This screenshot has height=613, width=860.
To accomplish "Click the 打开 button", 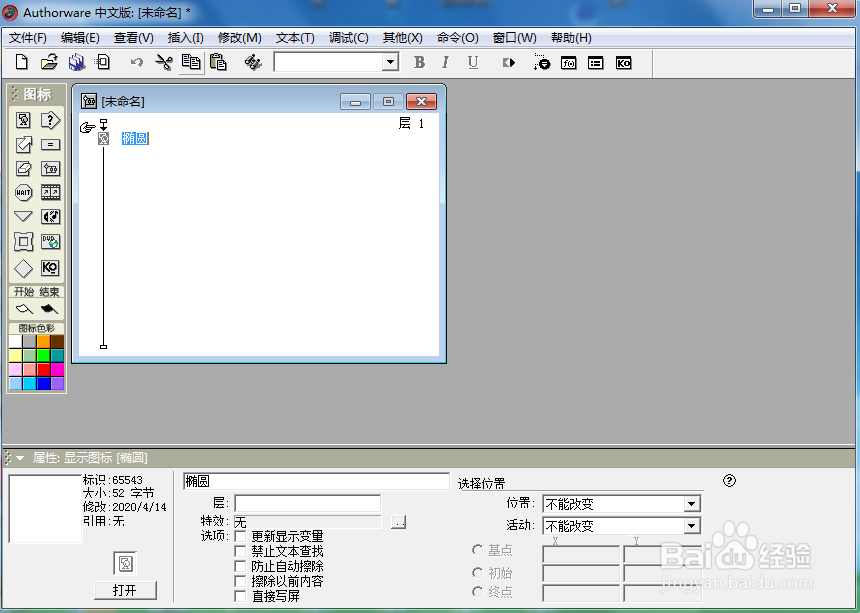I will click(x=125, y=590).
